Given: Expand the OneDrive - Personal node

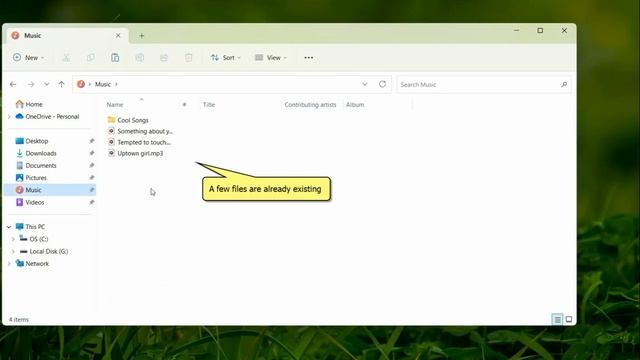Looking at the screenshot, I should [x=9, y=117].
